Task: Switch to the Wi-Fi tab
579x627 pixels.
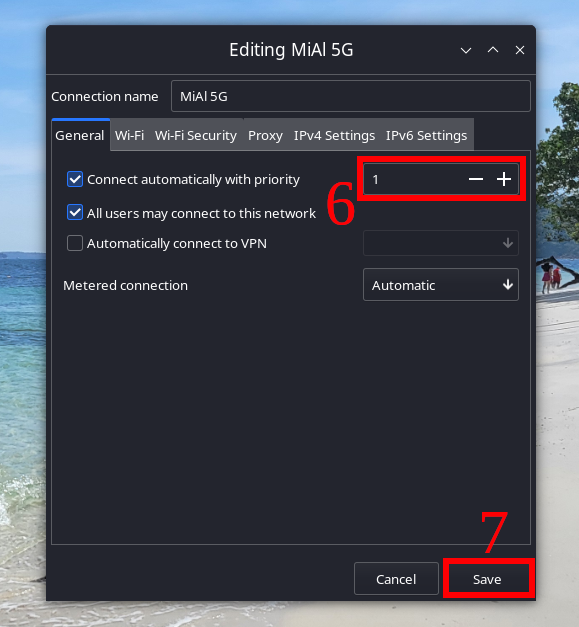Action: (x=130, y=136)
